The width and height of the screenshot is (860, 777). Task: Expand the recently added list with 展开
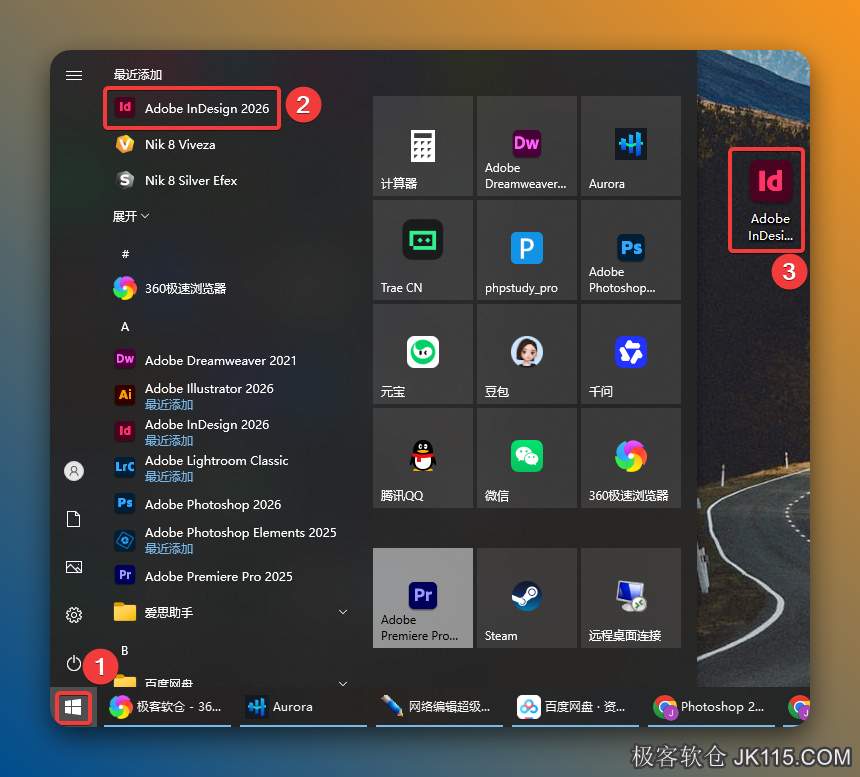coord(131,217)
